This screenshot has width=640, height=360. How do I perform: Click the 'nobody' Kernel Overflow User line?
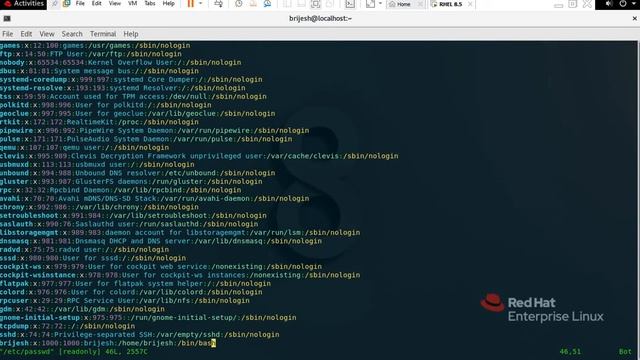click(120, 62)
